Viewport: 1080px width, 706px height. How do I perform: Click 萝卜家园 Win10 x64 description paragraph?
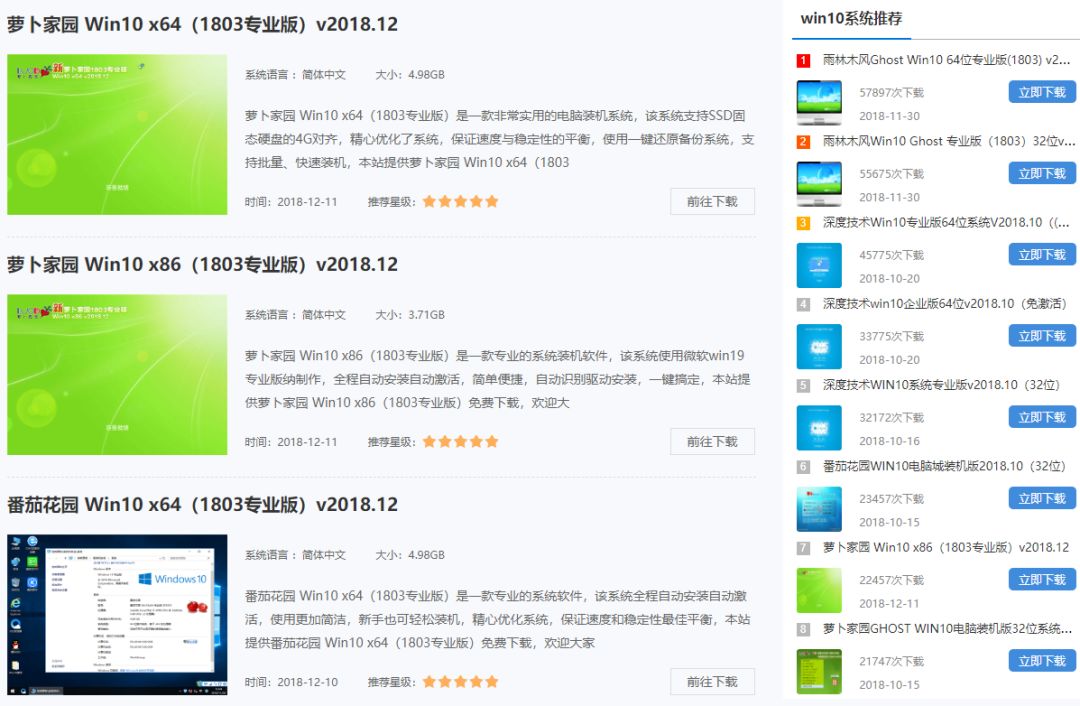tap(499, 139)
